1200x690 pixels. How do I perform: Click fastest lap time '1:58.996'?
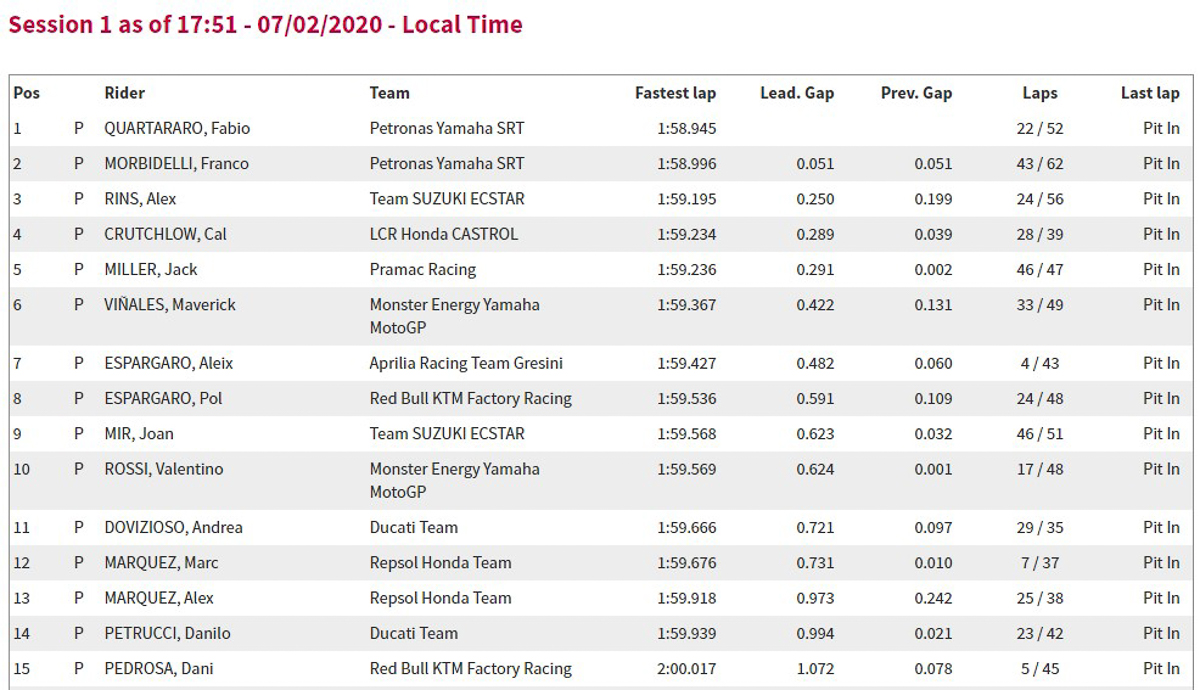pos(687,163)
